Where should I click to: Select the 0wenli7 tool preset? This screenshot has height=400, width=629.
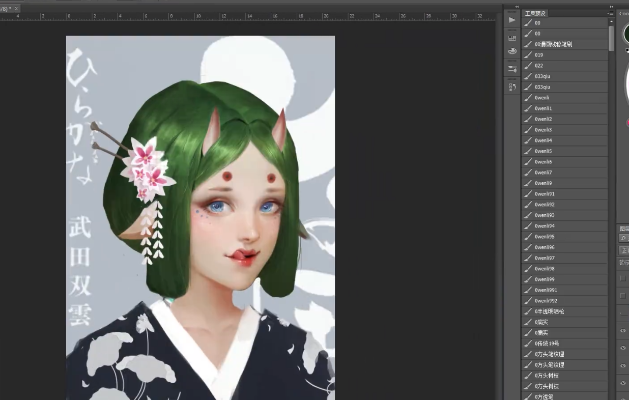[x=565, y=173]
